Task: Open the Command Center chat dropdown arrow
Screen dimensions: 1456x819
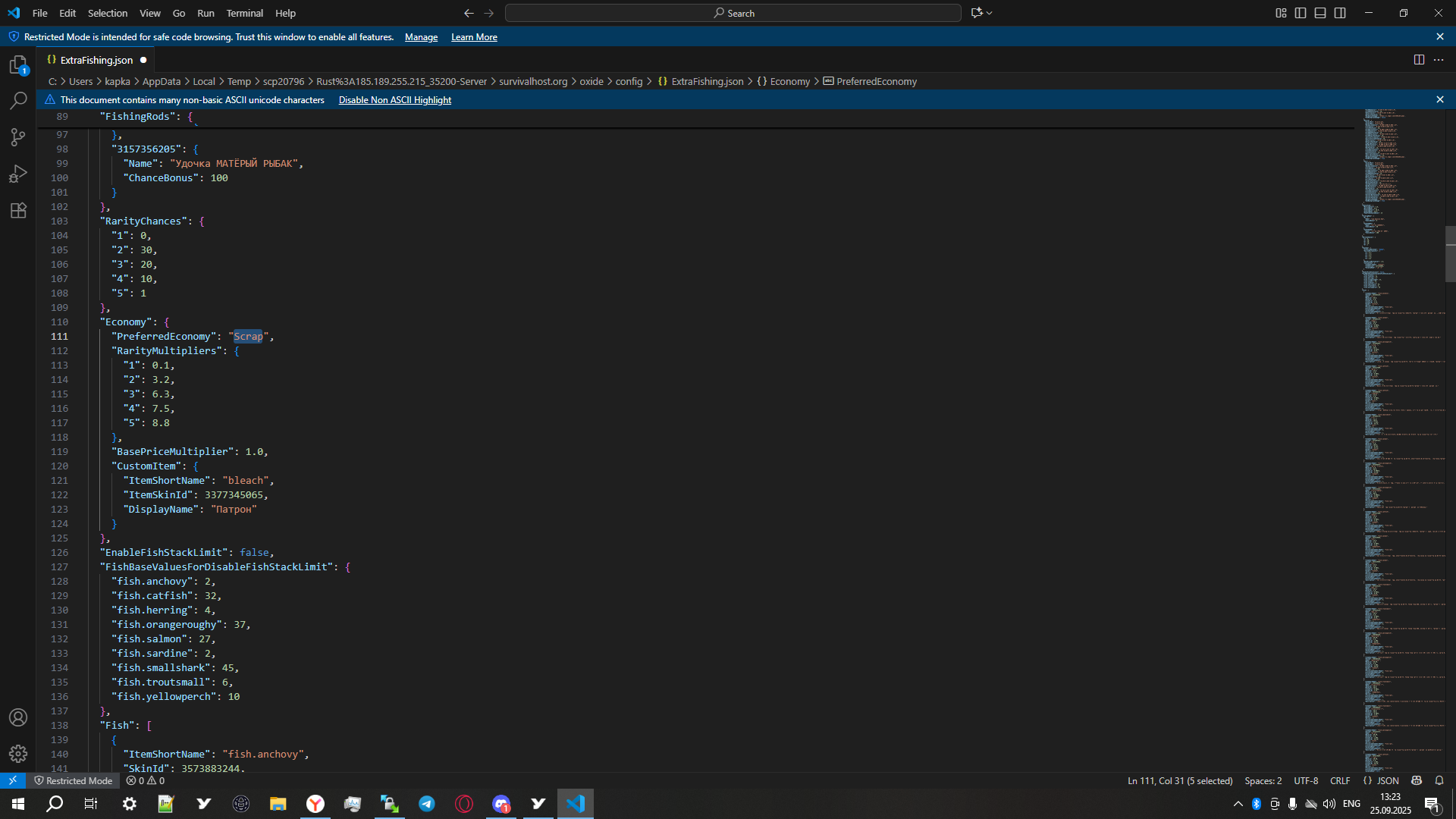Action: (x=990, y=13)
